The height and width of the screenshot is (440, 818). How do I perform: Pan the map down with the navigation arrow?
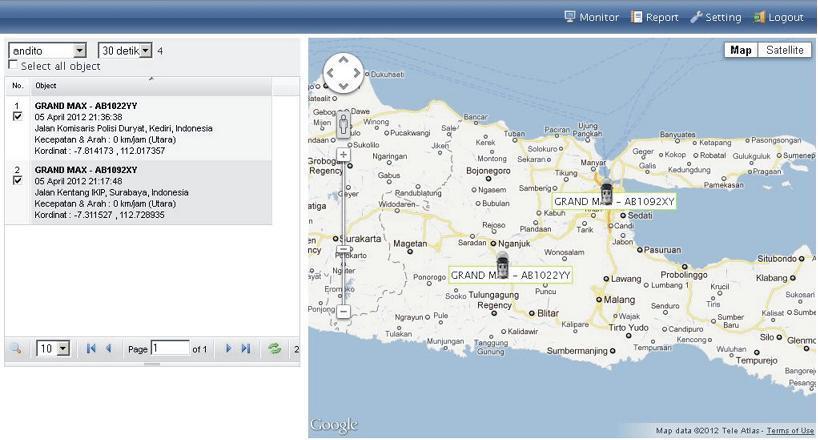click(x=343, y=86)
